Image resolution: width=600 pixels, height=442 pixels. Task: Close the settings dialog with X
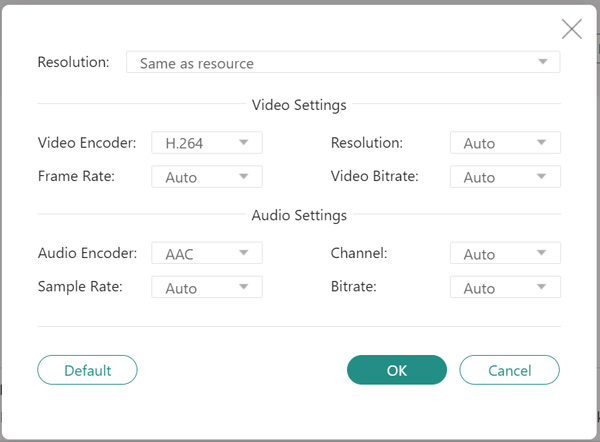571,29
